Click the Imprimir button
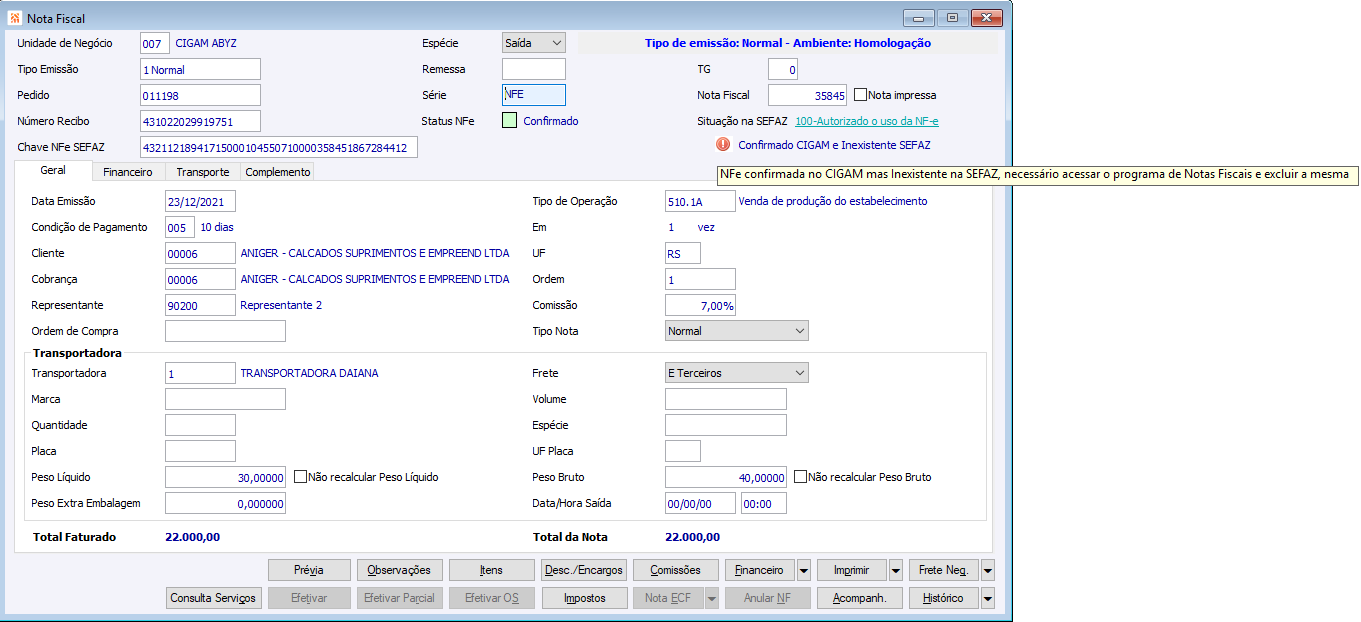 point(852,570)
